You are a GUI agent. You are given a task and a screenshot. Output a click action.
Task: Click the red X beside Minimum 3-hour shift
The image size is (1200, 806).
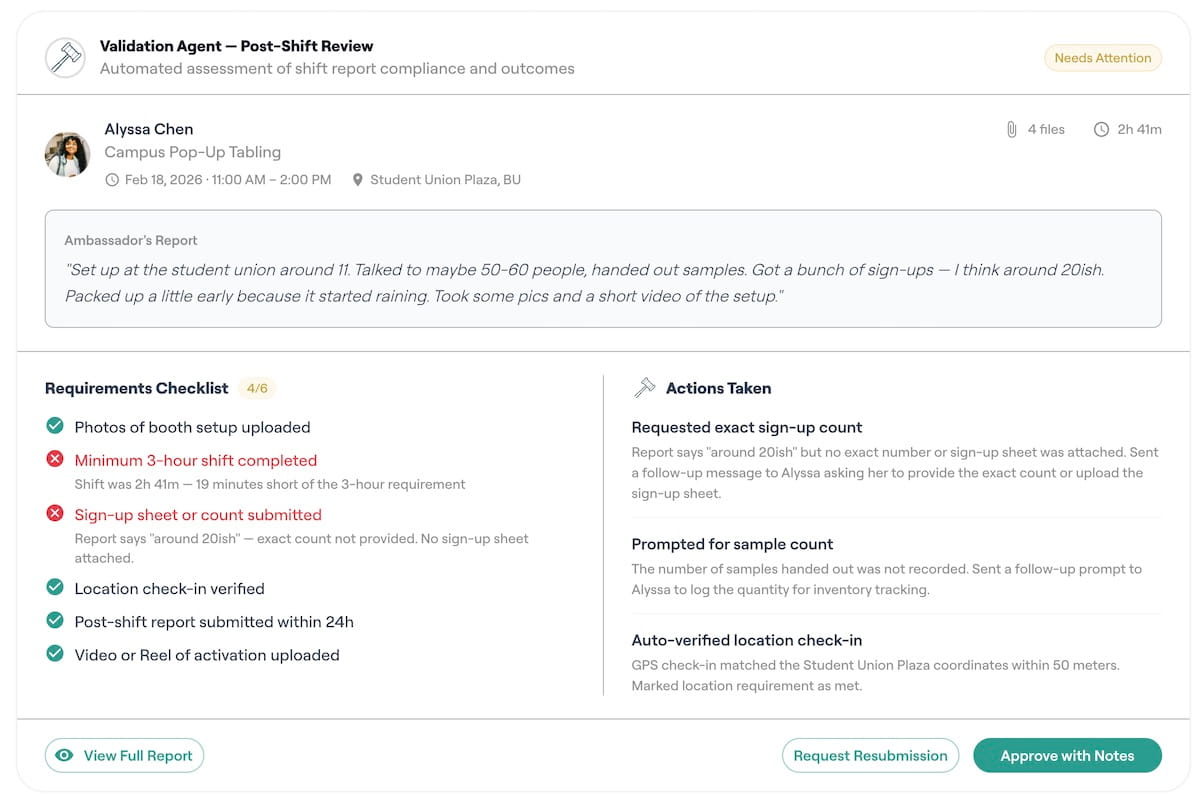point(55,459)
